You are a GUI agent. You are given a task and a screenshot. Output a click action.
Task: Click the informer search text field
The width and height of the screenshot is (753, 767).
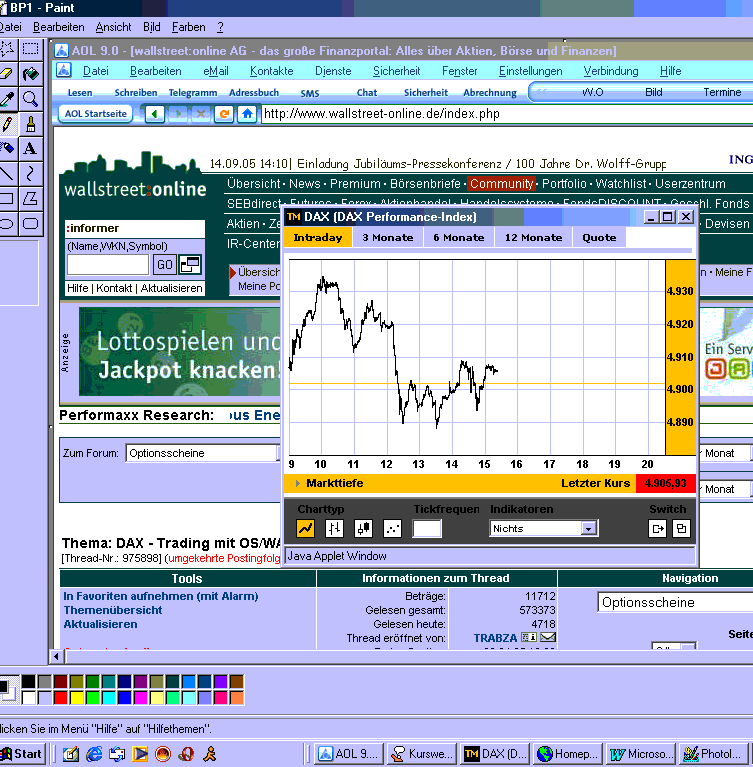click(x=108, y=265)
